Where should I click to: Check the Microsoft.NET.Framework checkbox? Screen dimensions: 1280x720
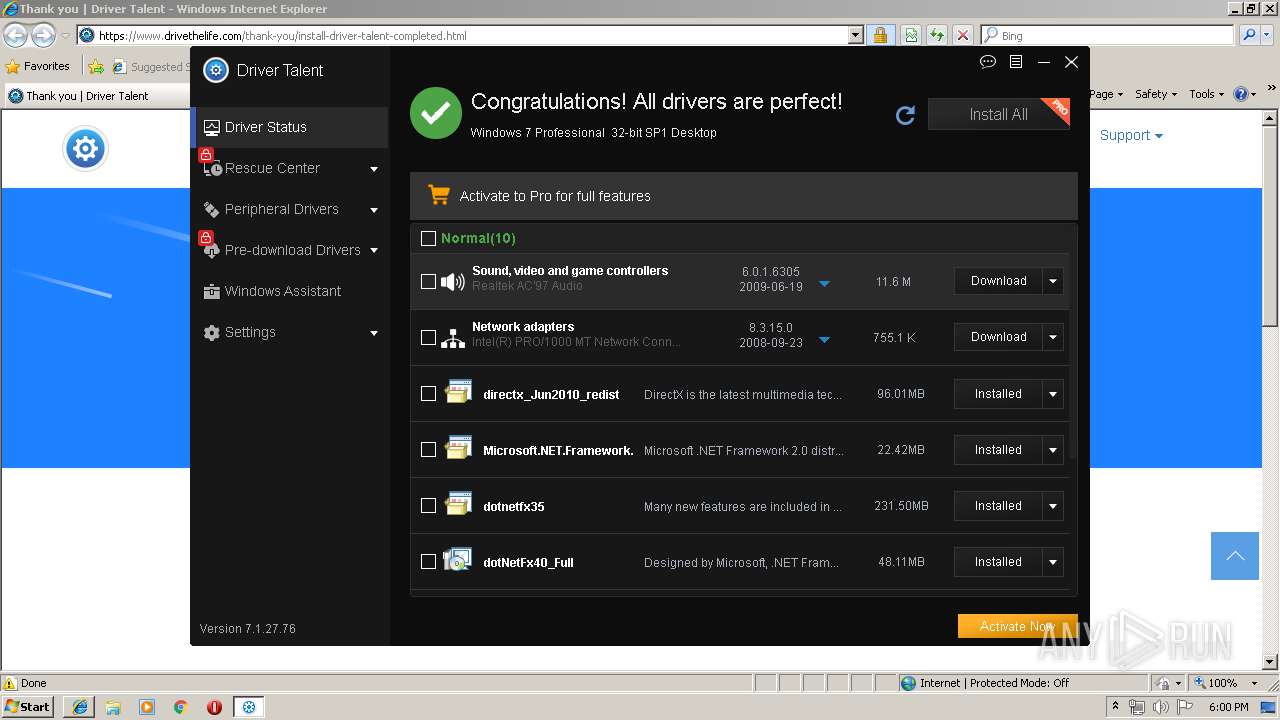pos(428,450)
